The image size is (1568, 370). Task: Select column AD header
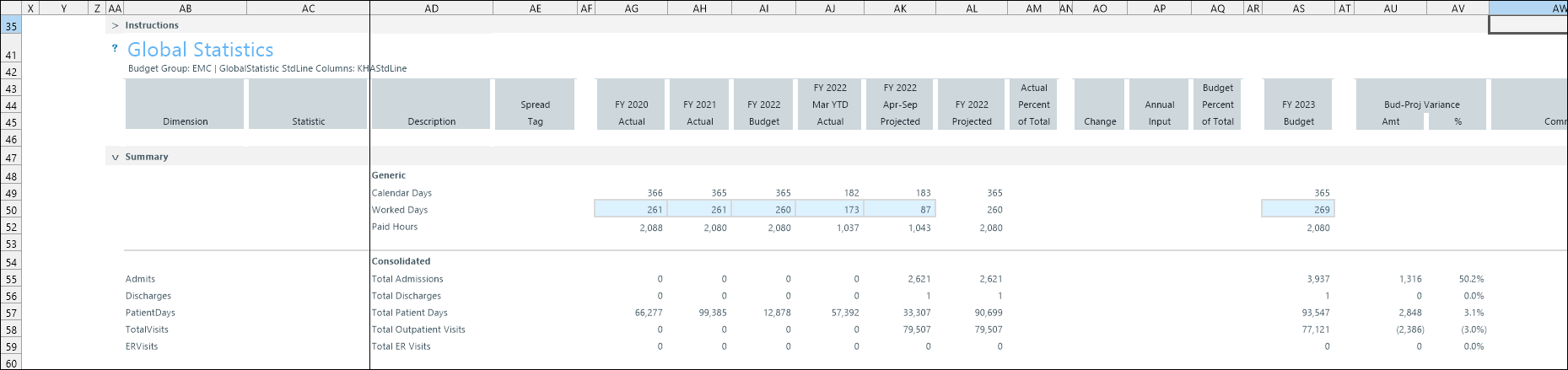coord(431,8)
